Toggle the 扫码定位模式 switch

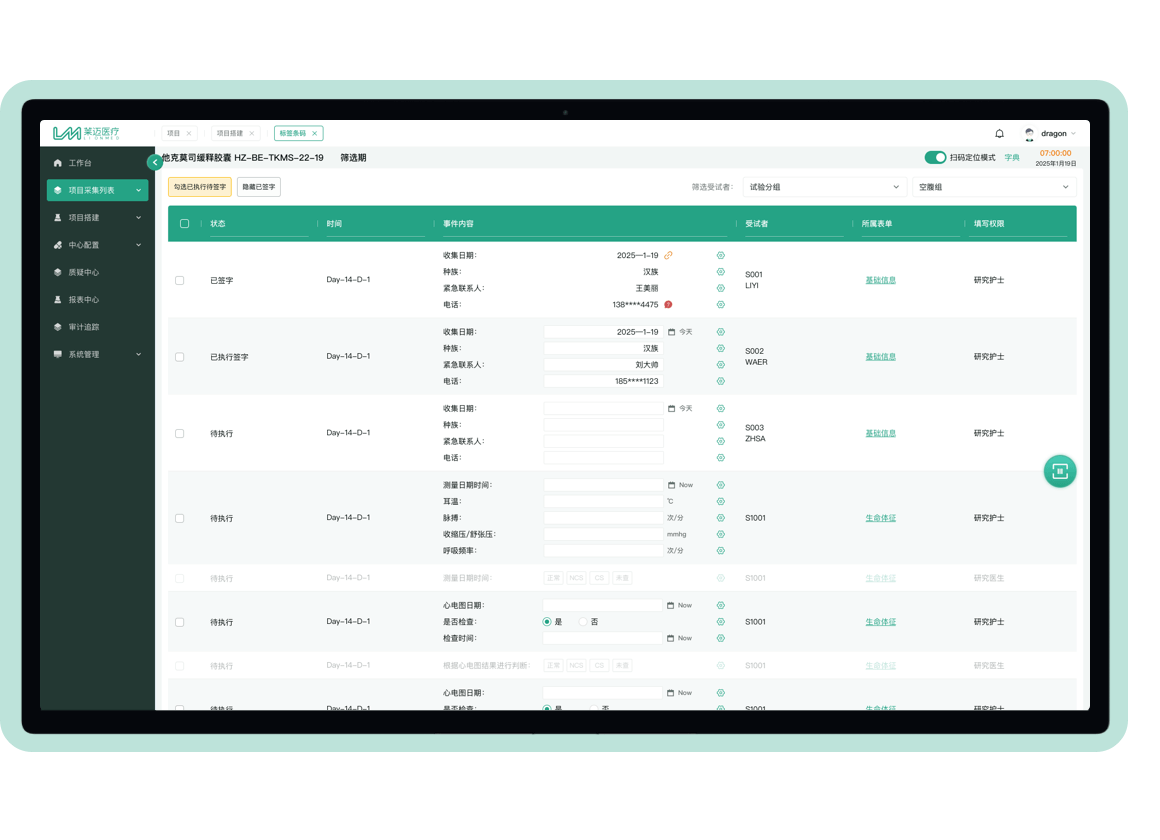tap(935, 158)
